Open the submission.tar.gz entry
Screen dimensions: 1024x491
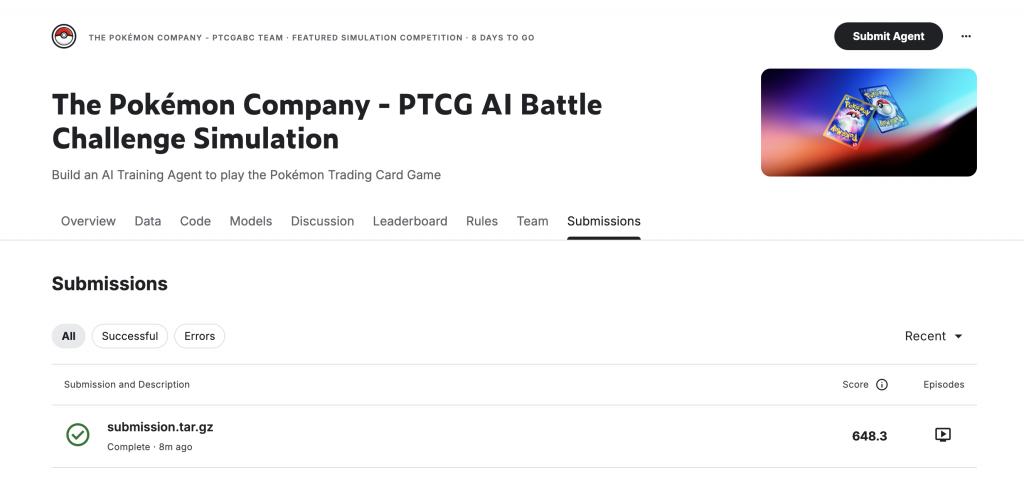pyautogui.click(x=160, y=428)
